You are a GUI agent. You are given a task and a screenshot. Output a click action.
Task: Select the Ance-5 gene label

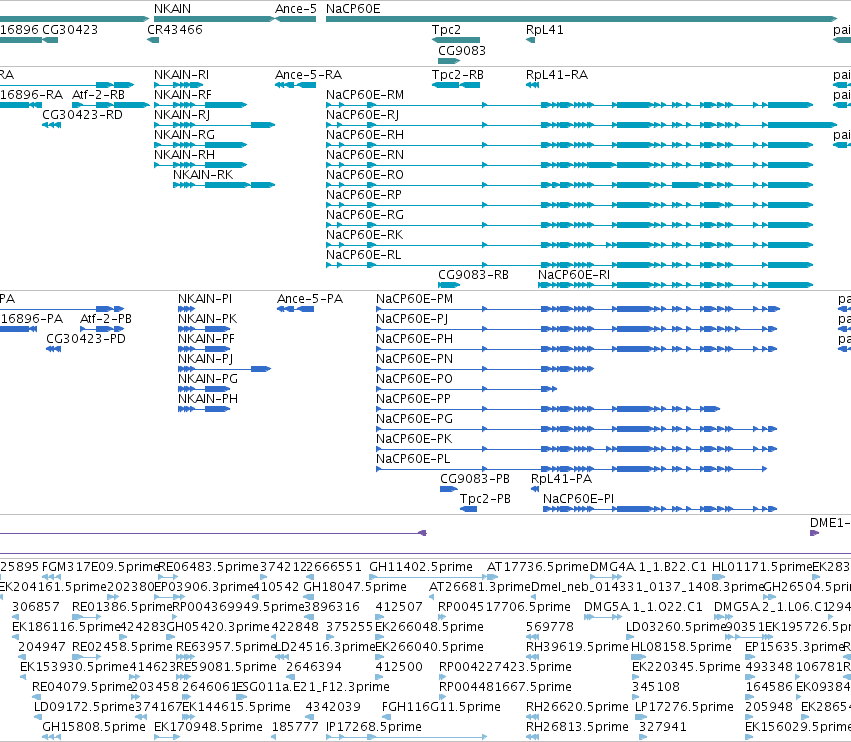click(x=295, y=9)
